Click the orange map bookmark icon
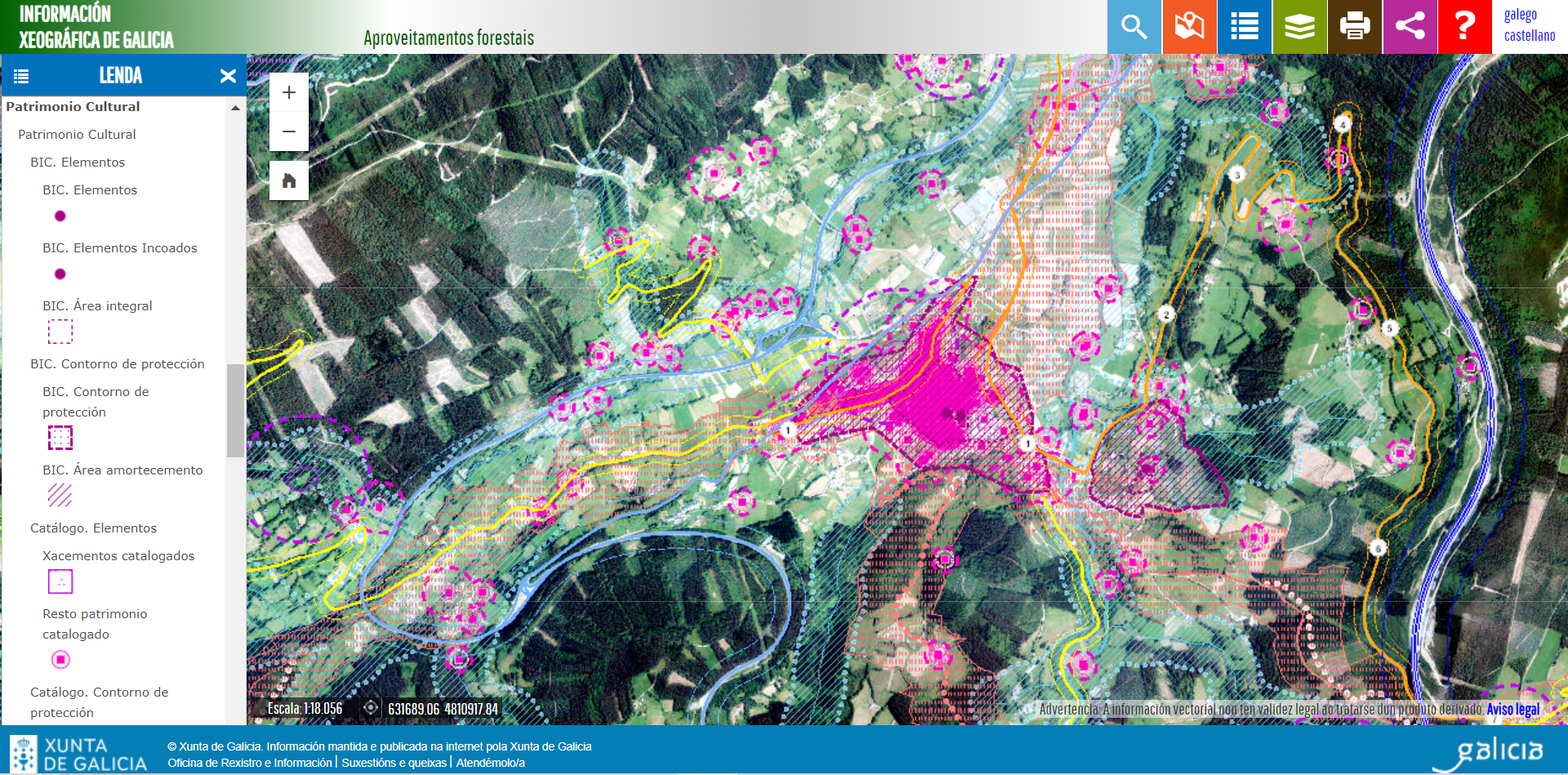The width and height of the screenshot is (1568, 775). coord(1189,27)
